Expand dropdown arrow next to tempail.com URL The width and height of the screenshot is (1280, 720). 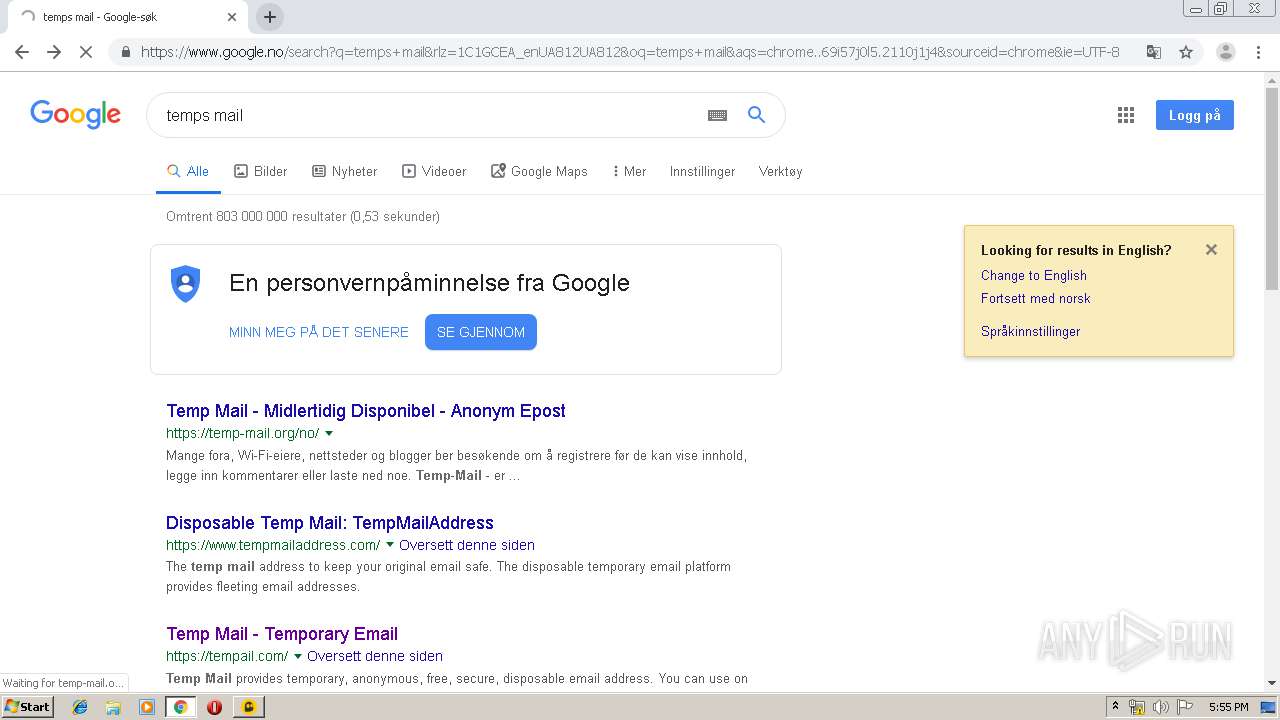click(298, 657)
